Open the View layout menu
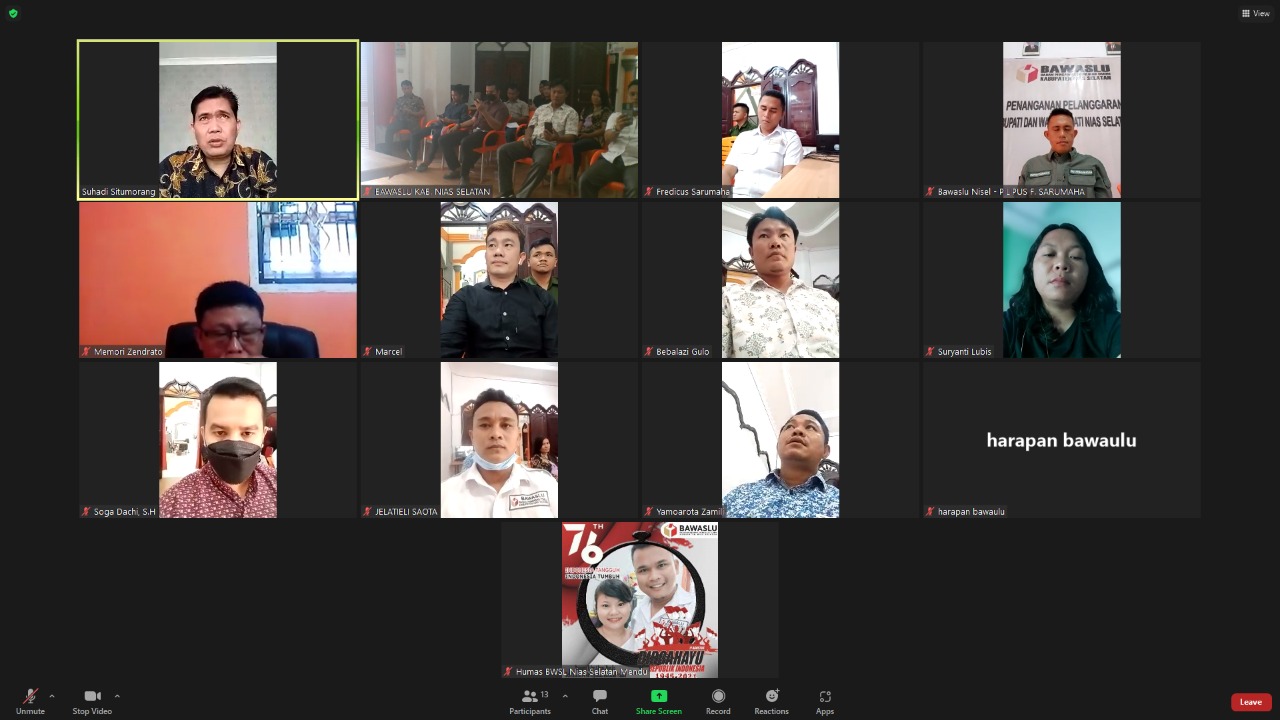 [x=1255, y=13]
